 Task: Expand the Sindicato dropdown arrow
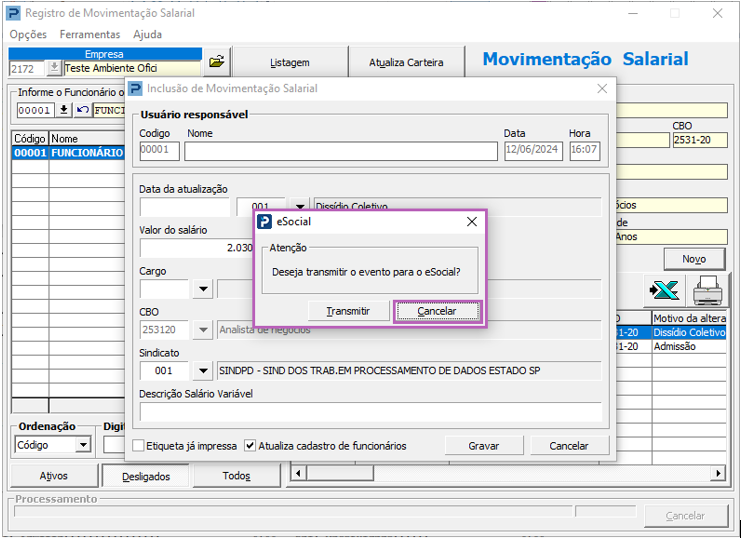click(x=202, y=371)
